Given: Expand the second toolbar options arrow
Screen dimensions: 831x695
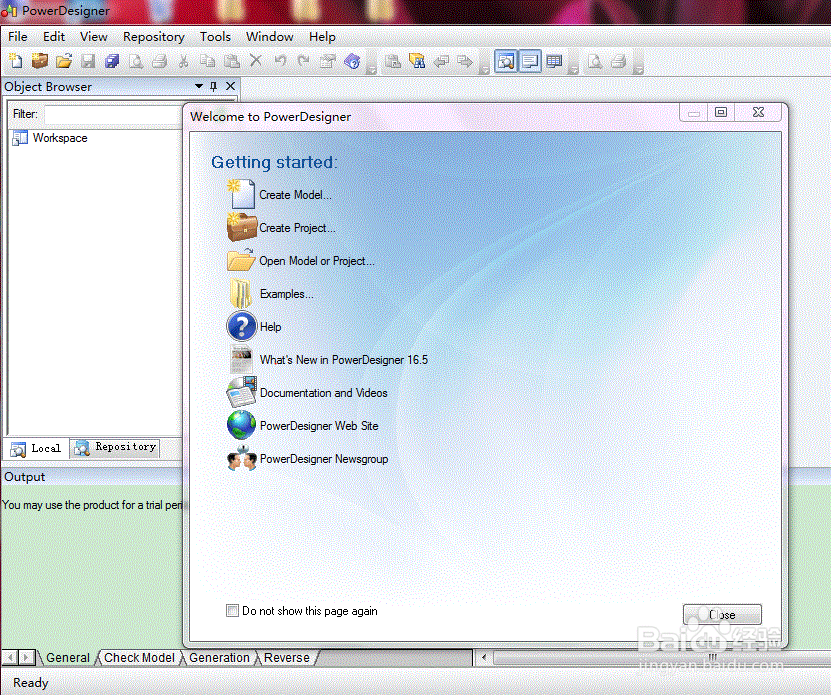Looking at the screenshot, I should [483, 70].
